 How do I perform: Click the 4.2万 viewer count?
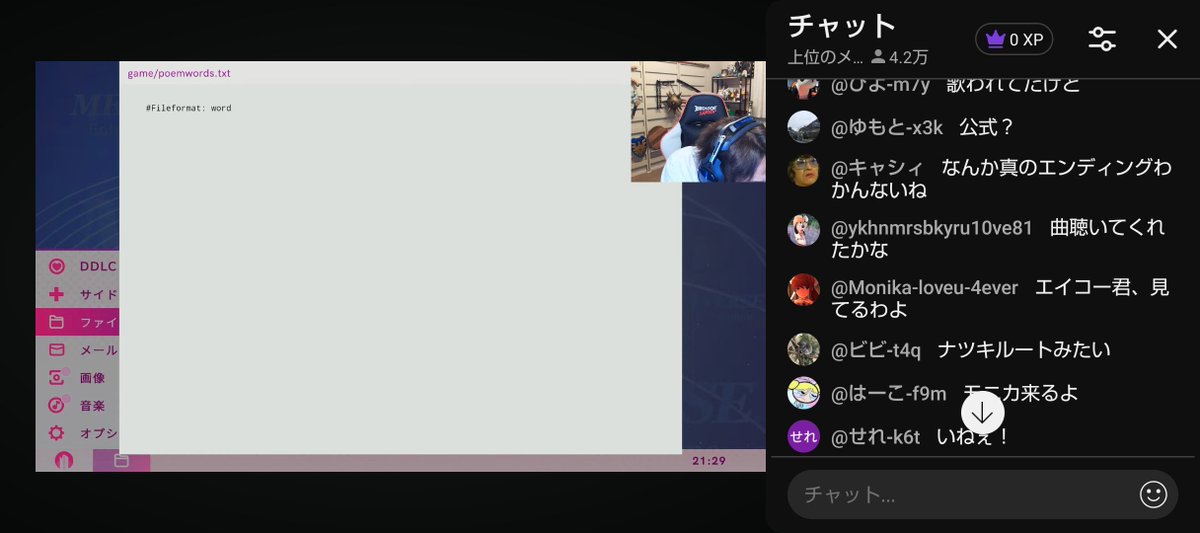point(900,57)
